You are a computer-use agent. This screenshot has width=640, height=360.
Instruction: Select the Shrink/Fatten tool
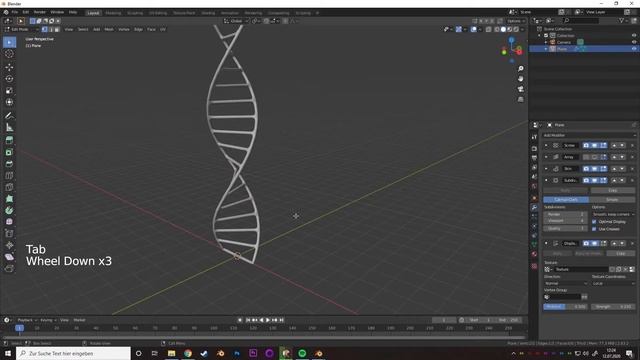[x=9, y=245]
